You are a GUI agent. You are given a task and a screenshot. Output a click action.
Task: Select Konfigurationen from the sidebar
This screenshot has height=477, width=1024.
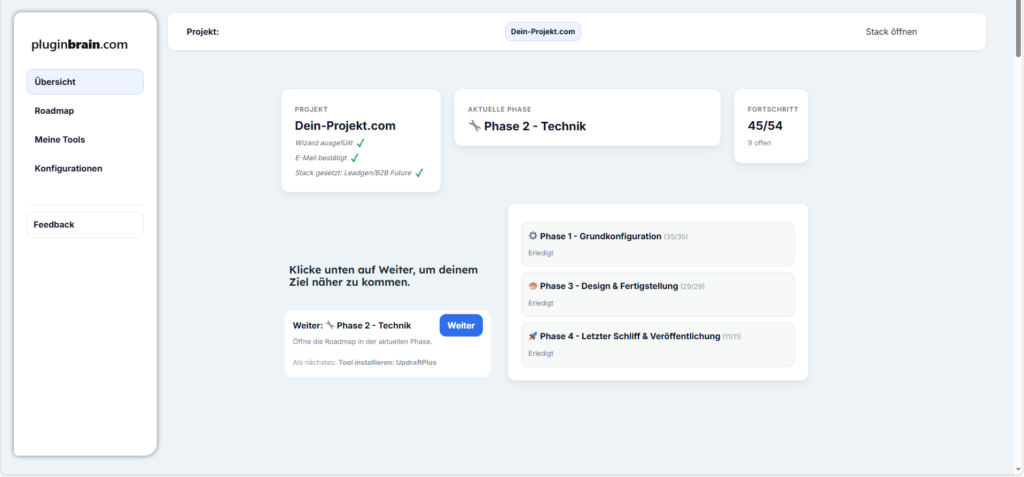click(x=85, y=168)
